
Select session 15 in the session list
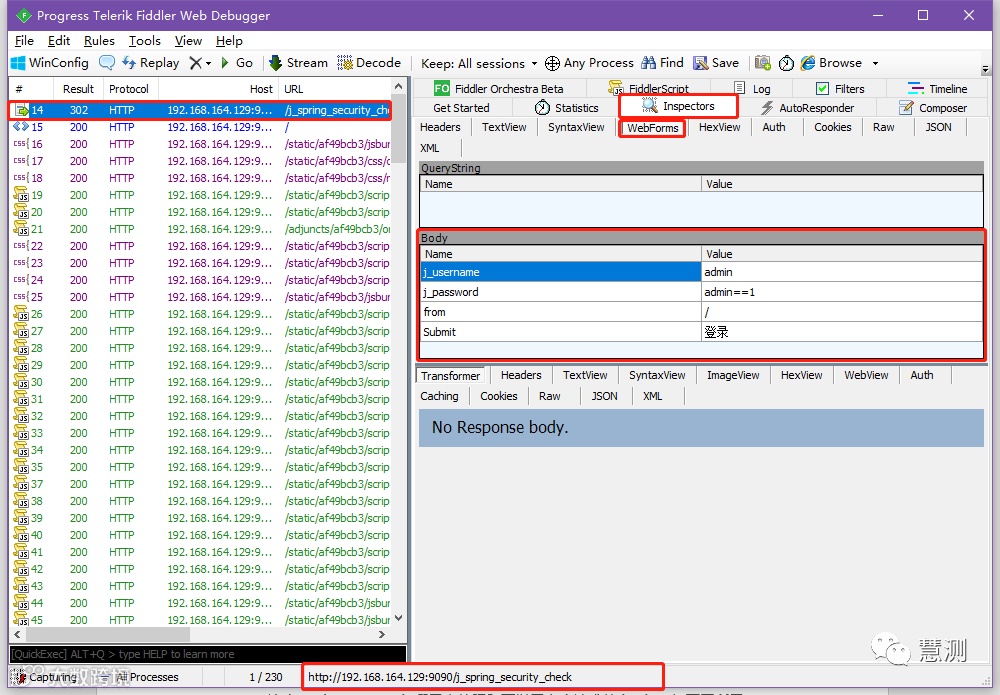[x=200, y=127]
